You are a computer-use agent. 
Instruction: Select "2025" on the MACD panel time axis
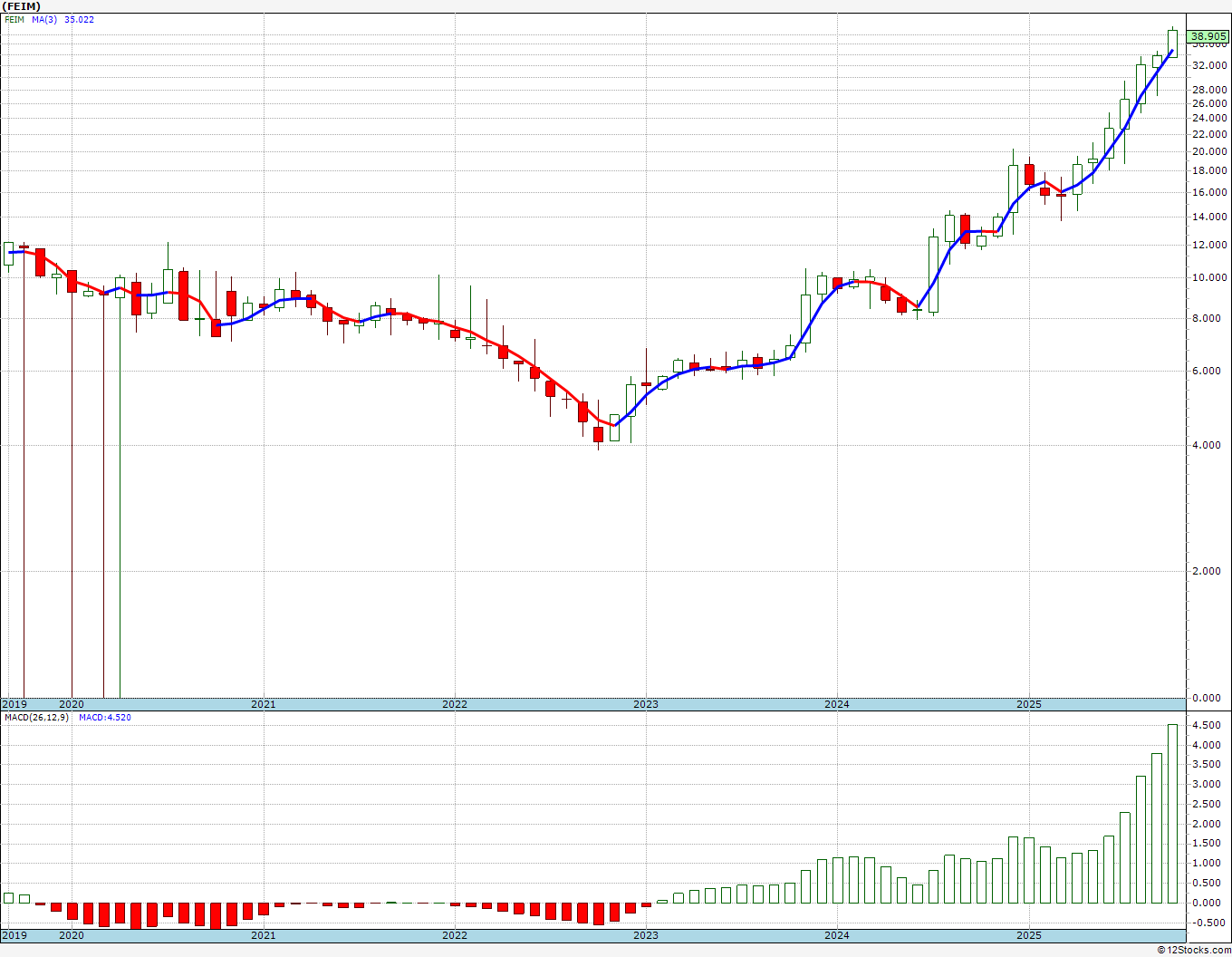(1029, 935)
